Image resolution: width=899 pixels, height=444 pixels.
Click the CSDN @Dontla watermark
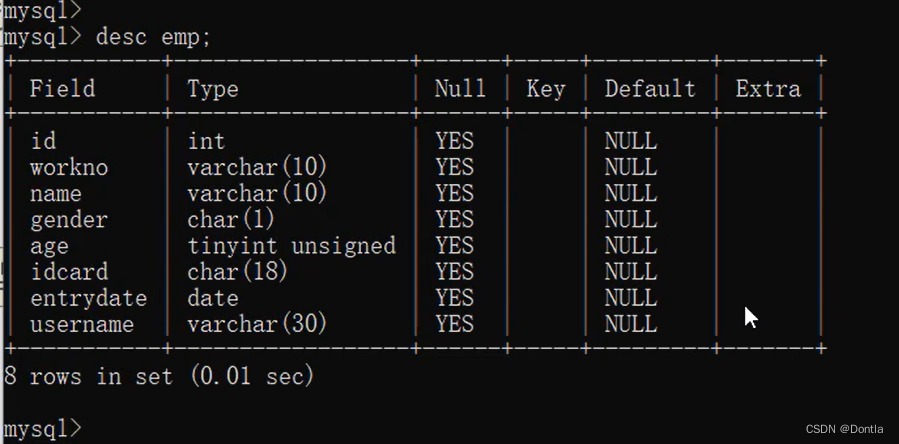843,429
